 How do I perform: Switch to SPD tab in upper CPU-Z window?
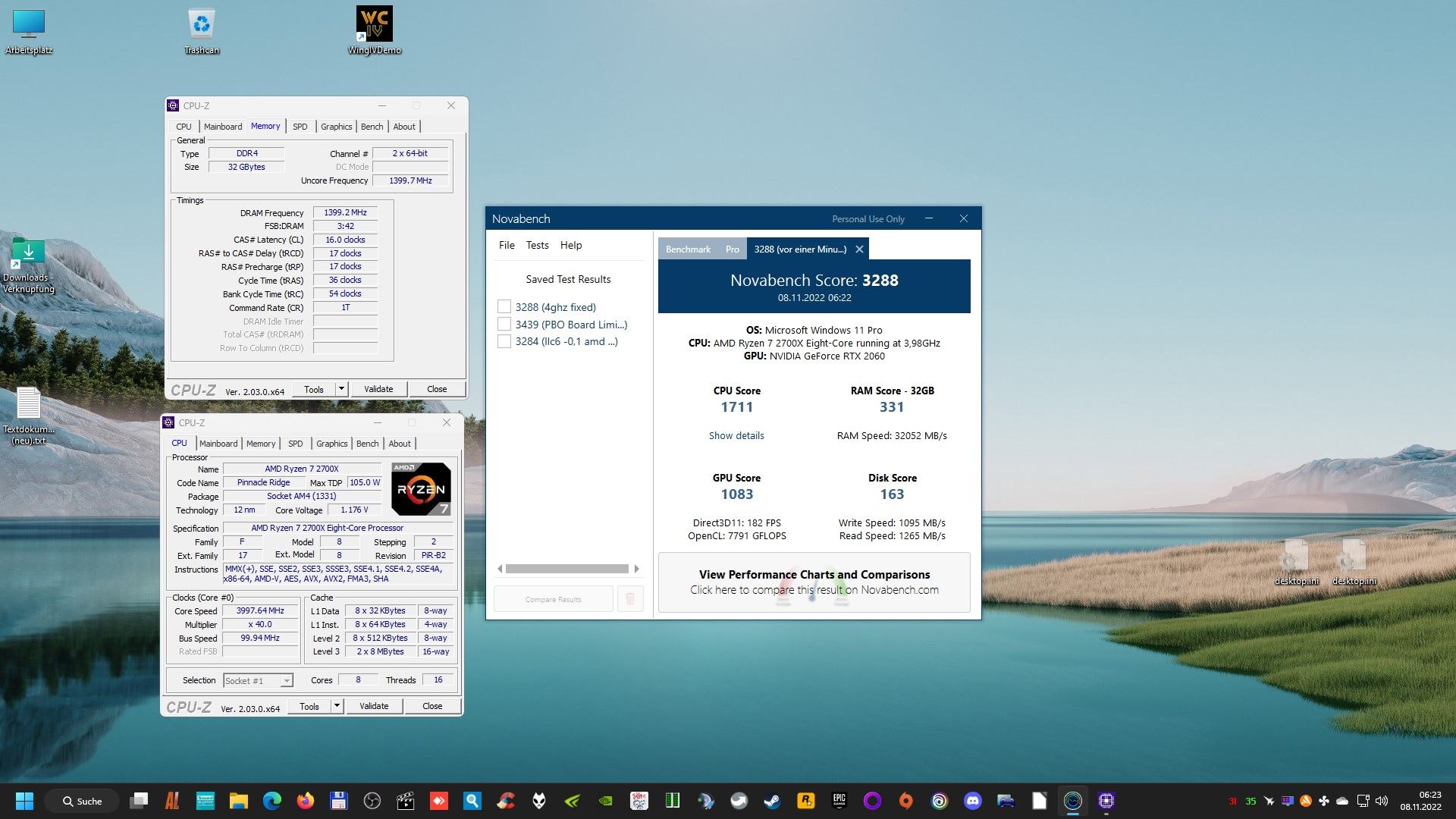coord(300,127)
